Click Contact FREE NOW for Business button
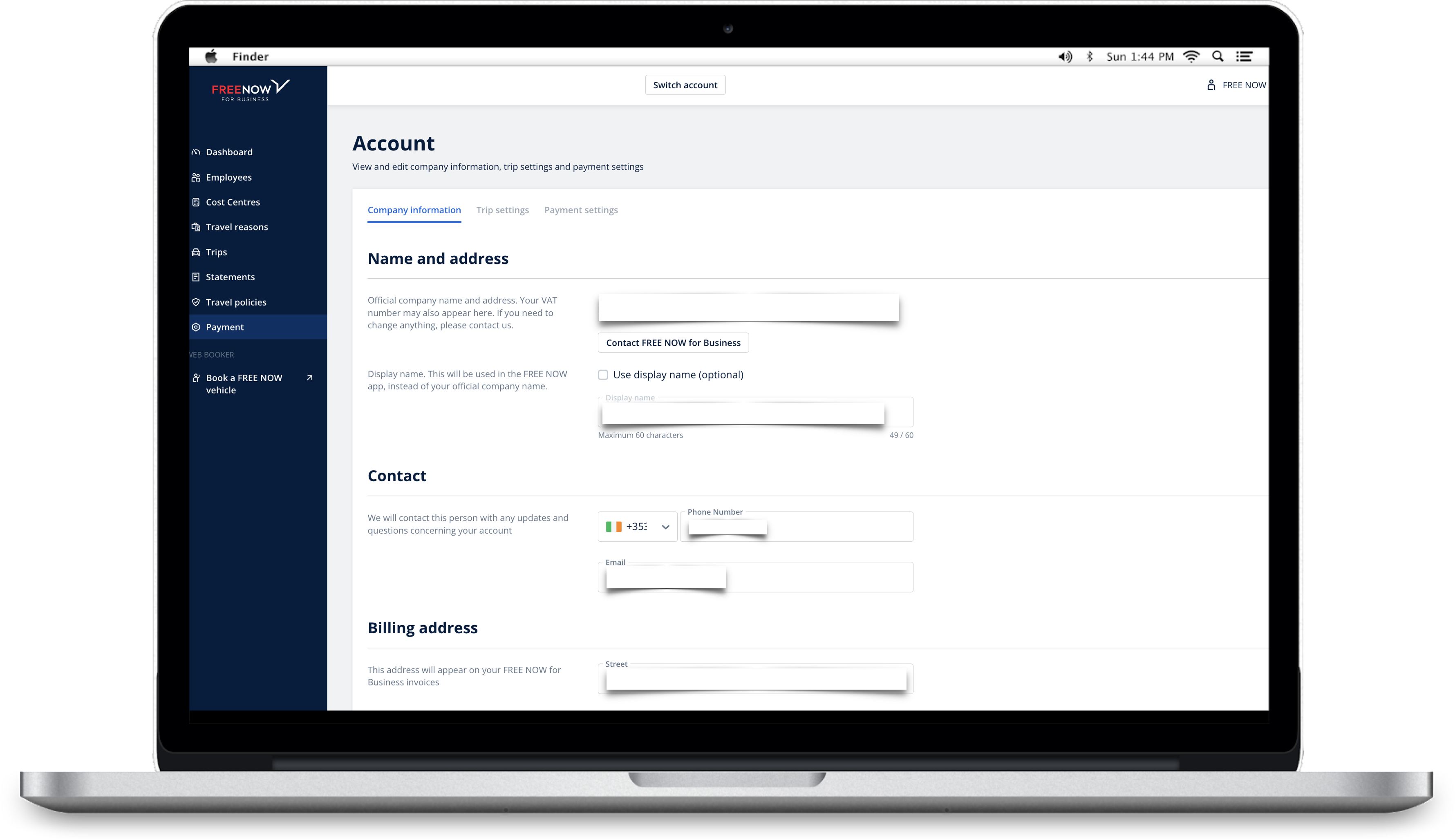 point(673,342)
